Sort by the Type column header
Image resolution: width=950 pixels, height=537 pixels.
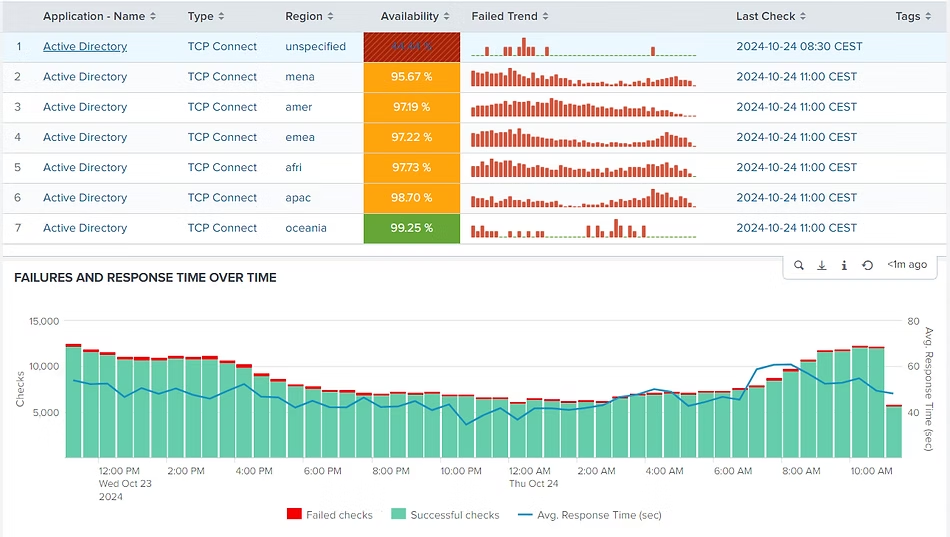click(206, 16)
